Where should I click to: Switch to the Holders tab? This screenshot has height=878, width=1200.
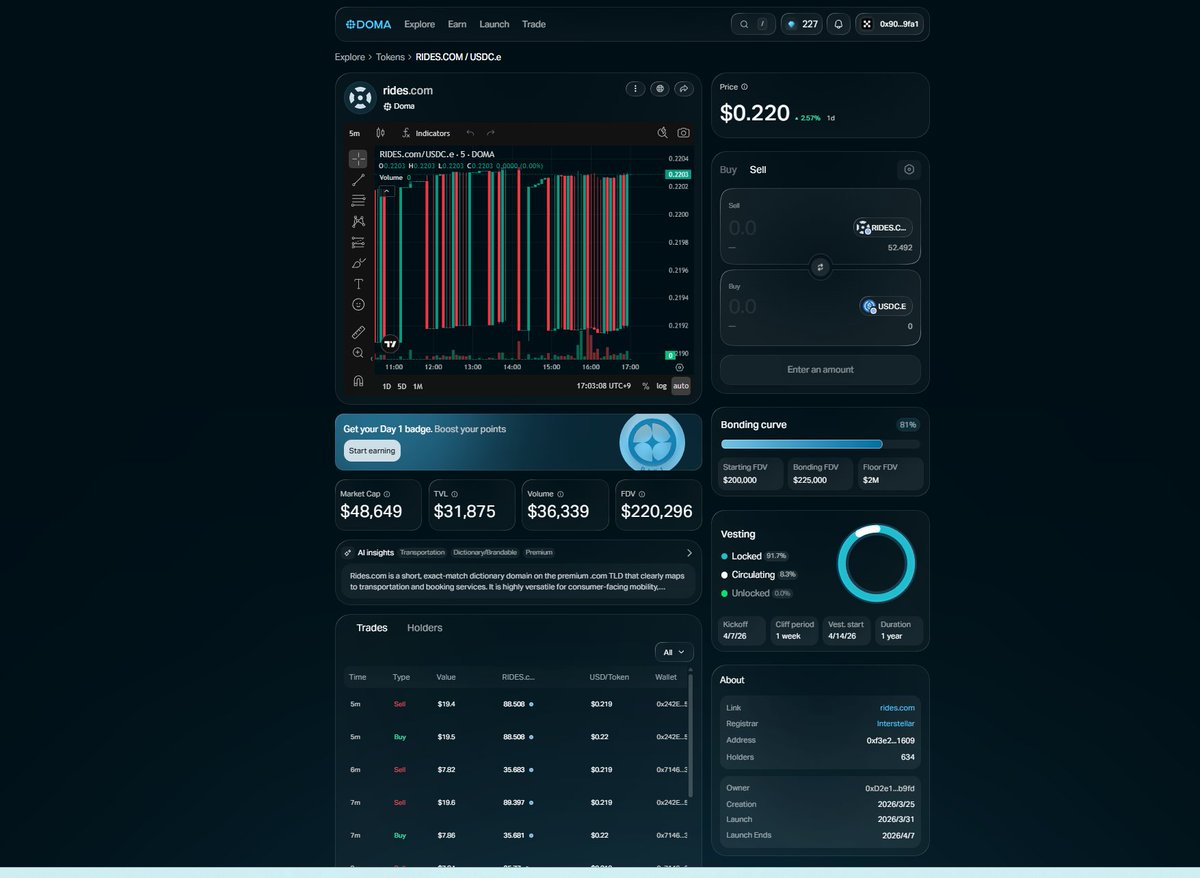pyautogui.click(x=425, y=628)
